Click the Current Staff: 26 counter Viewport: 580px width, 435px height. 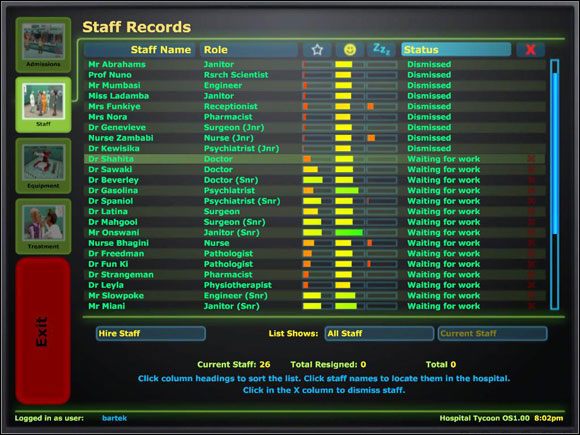[233, 365]
